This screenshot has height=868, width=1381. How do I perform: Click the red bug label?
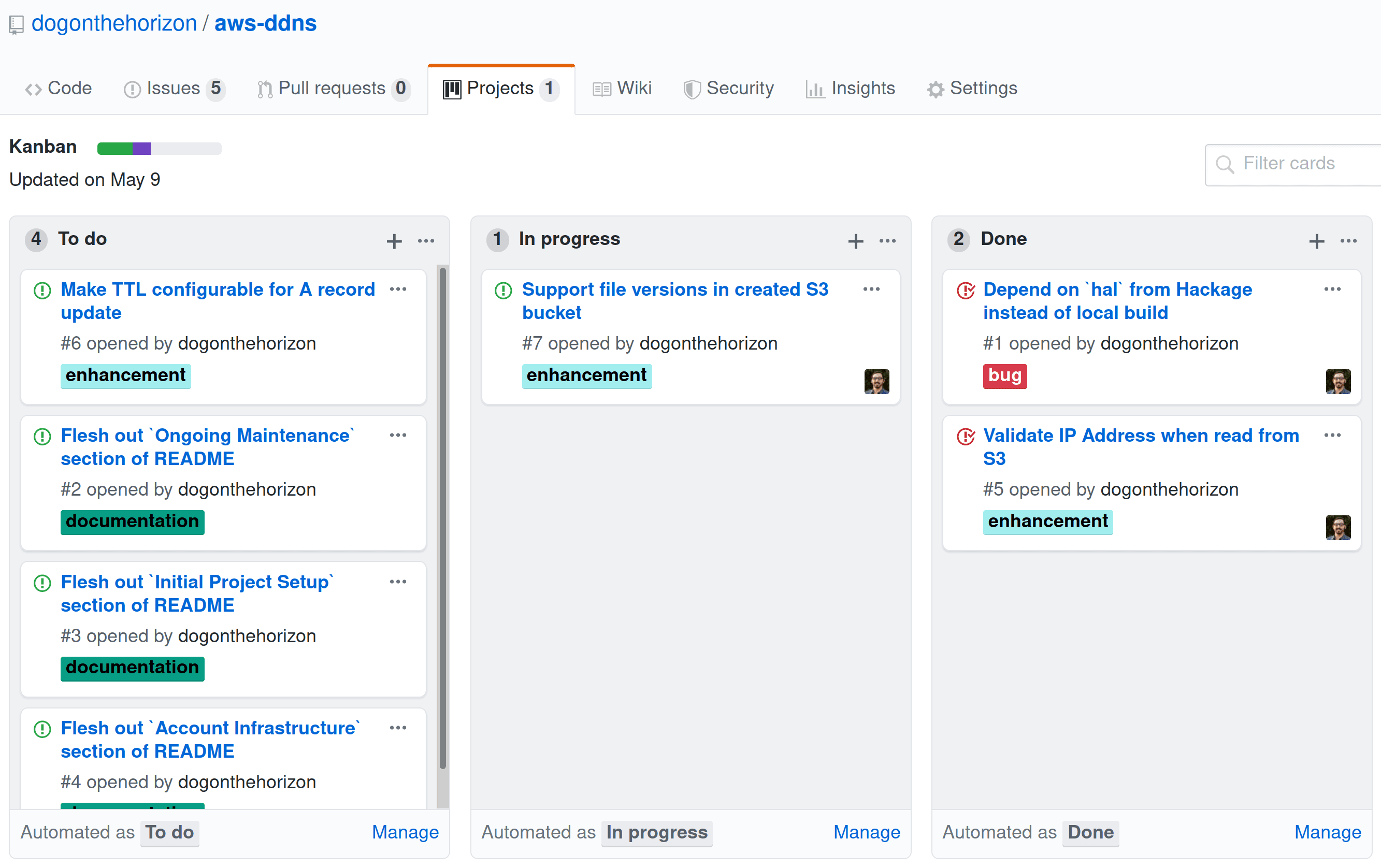pyautogui.click(x=1005, y=375)
